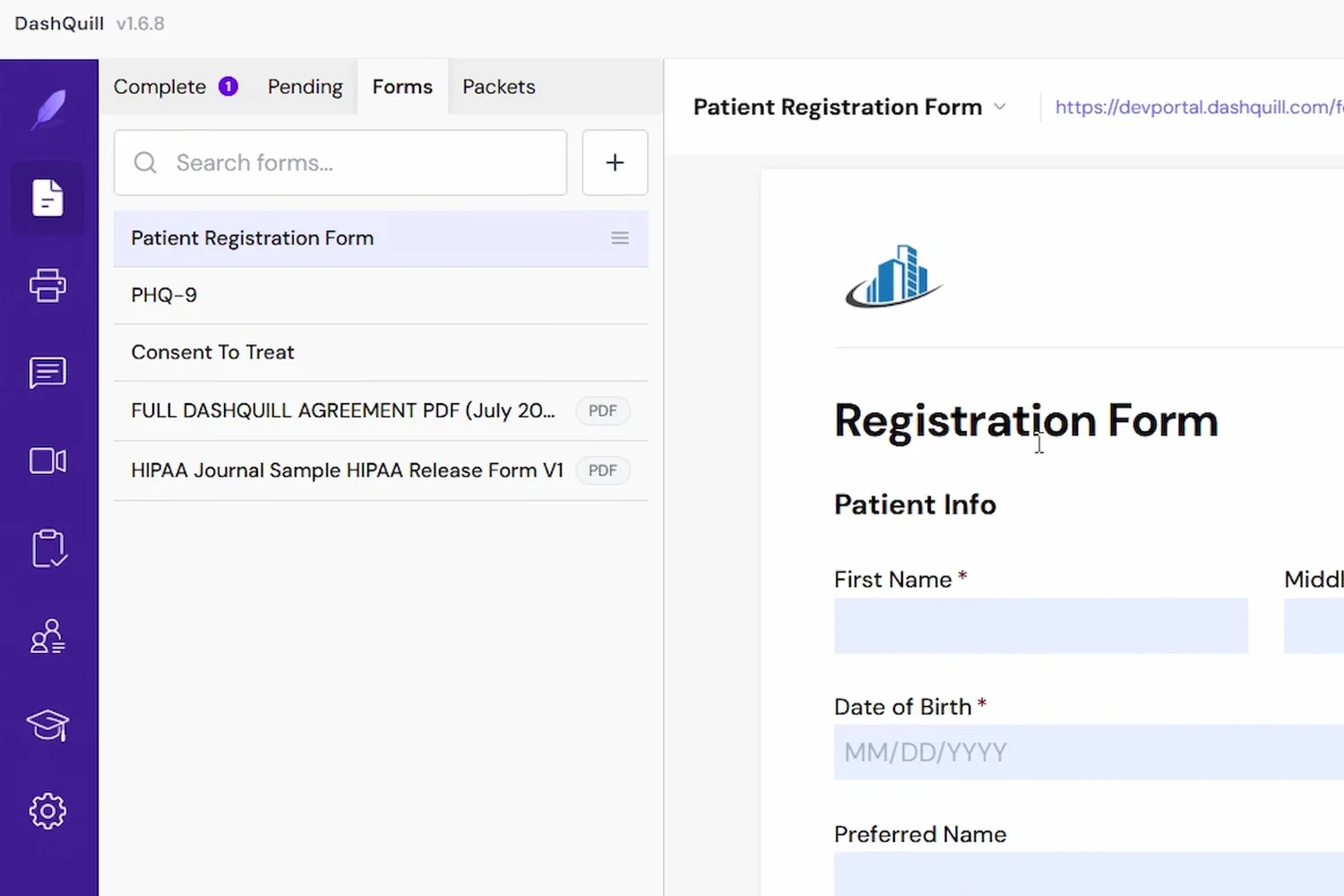Open the printer icon in sidebar
Screen dimensions: 1344x896
pos(47,285)
